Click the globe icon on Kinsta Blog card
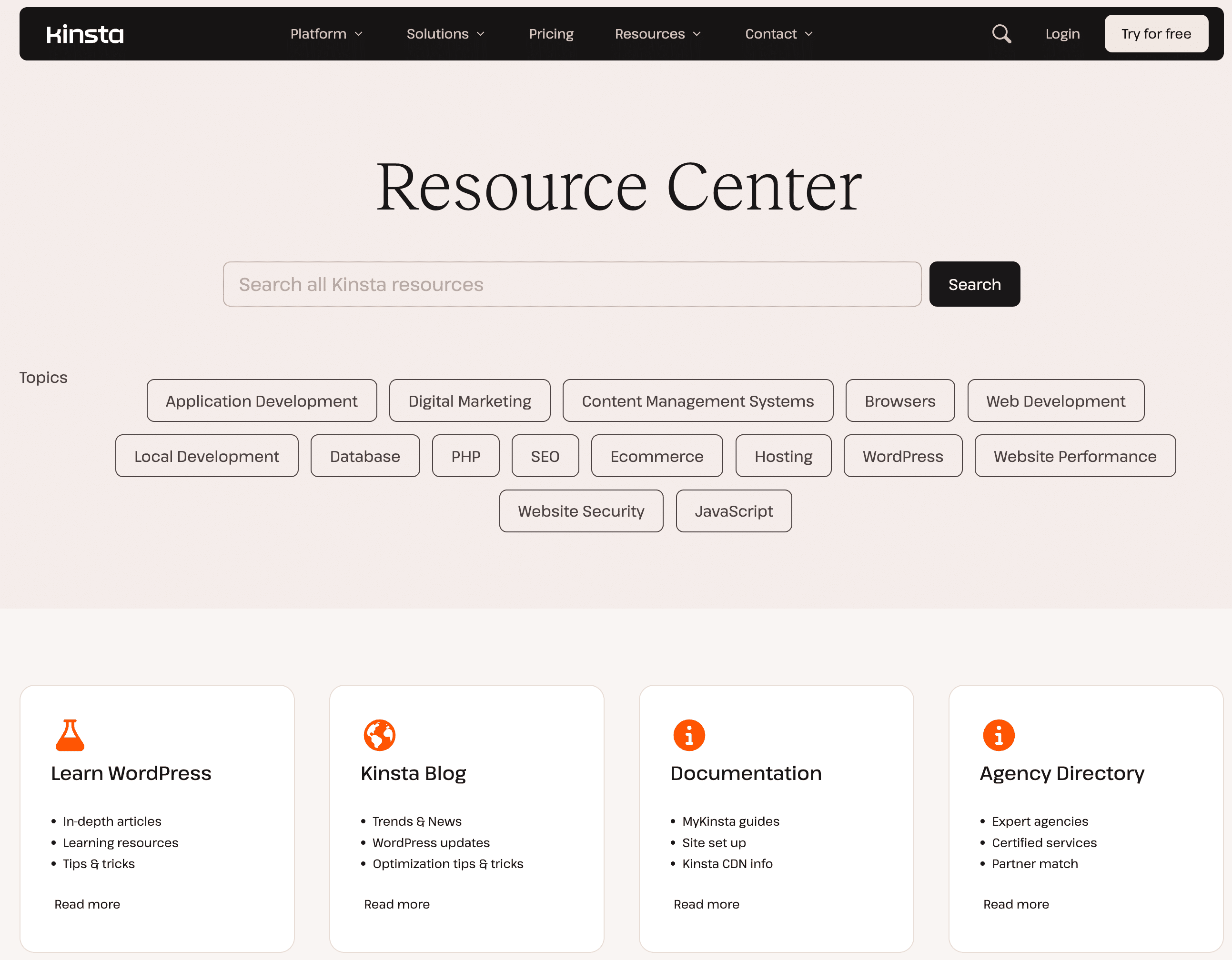This screenshot has width=1232, height=960. click(379, 734)
